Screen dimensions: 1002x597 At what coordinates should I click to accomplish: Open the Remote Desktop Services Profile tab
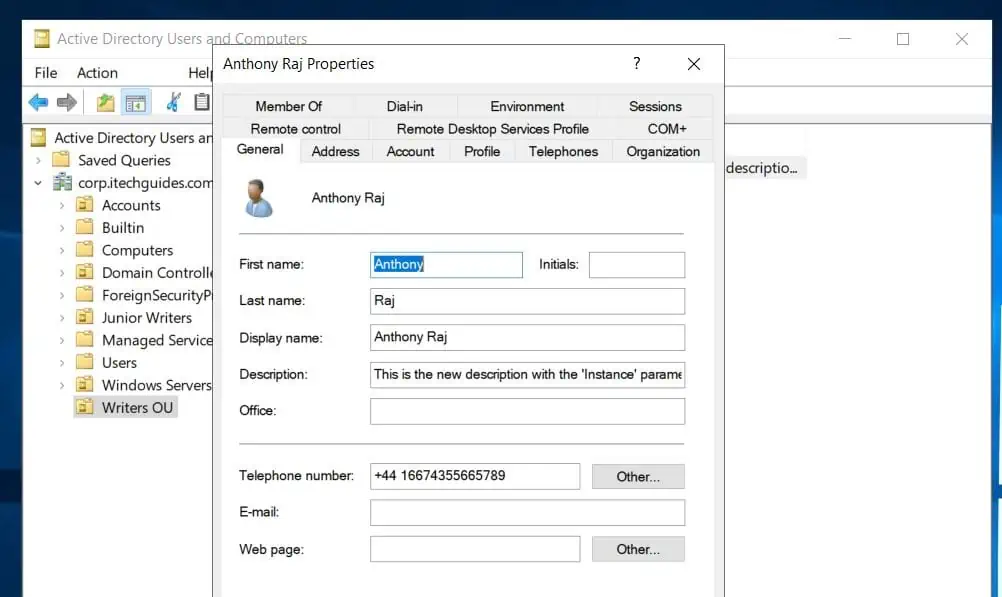click(493, 128)
